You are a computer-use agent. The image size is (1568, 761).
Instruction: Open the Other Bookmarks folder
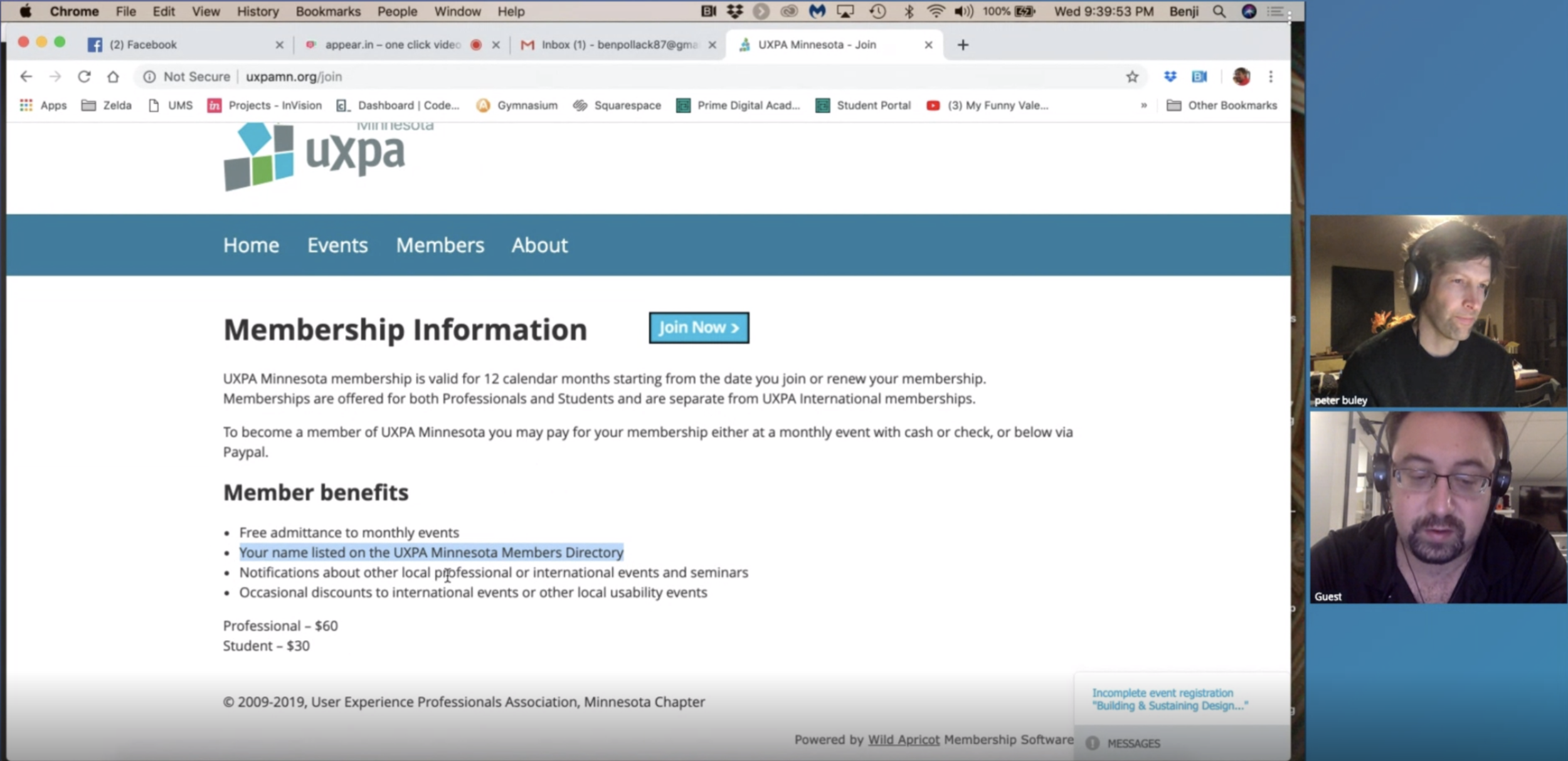tap(1221, 105)
